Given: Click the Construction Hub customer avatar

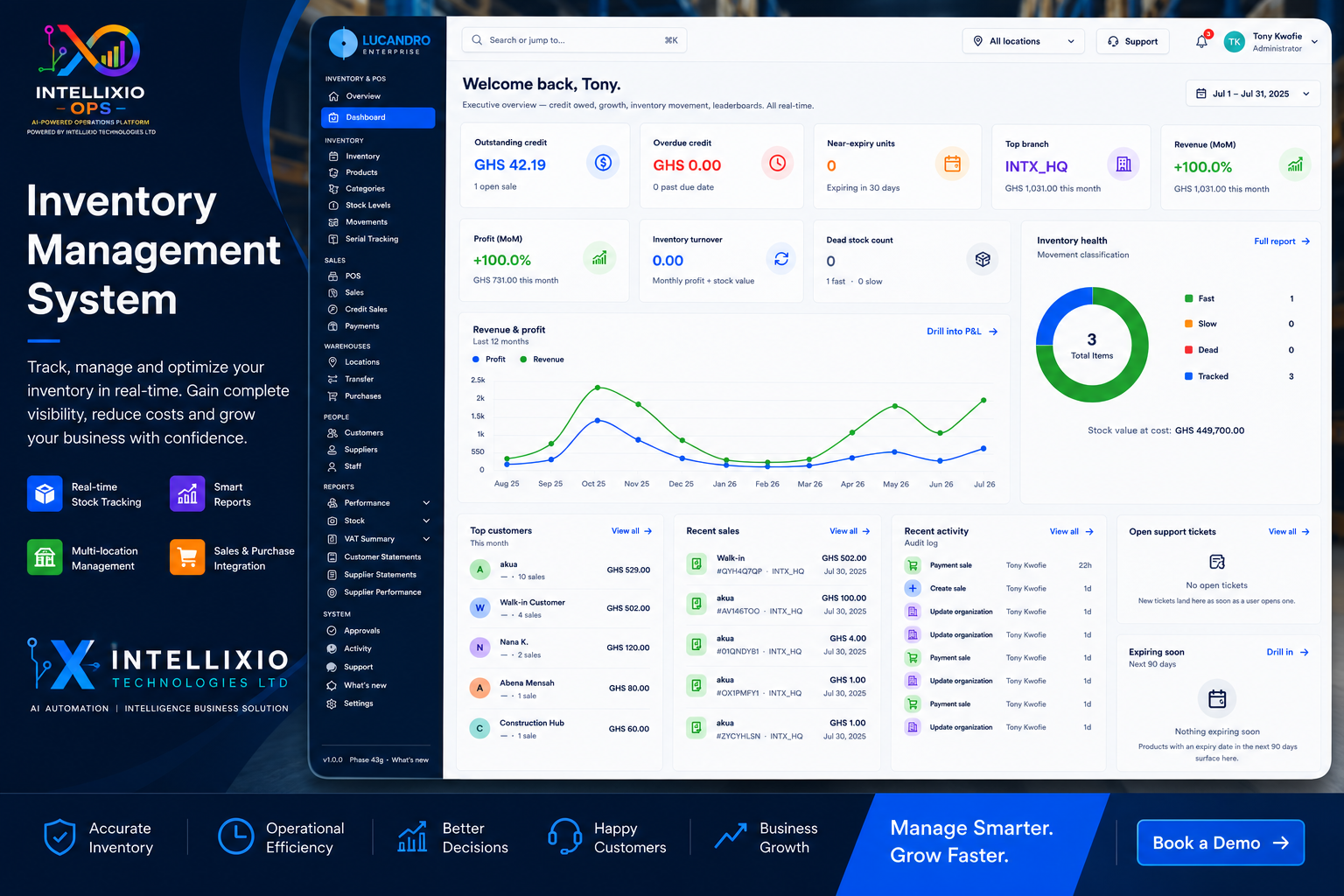Looking at the screenshot, I should click(x=479, y=728).
